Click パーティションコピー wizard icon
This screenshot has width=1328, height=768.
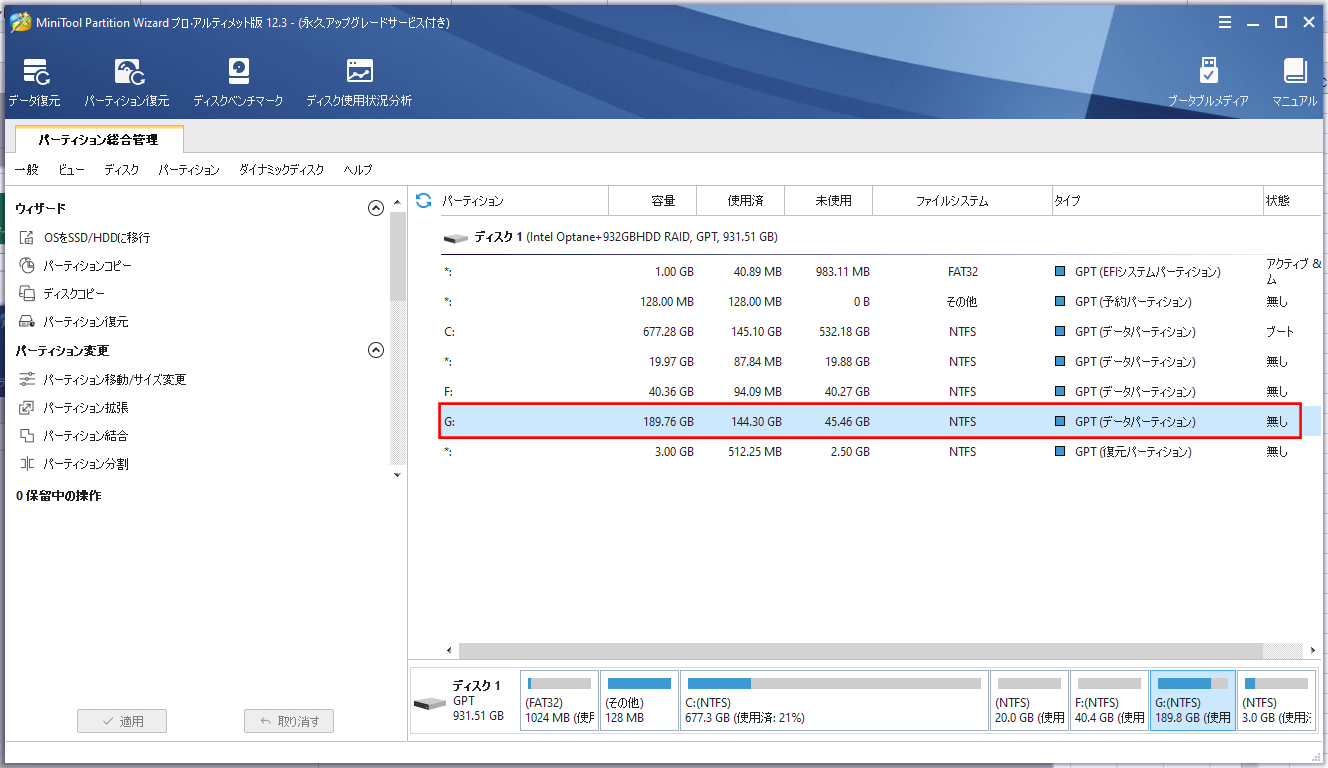pyautogui.click(x=27, y=266)
